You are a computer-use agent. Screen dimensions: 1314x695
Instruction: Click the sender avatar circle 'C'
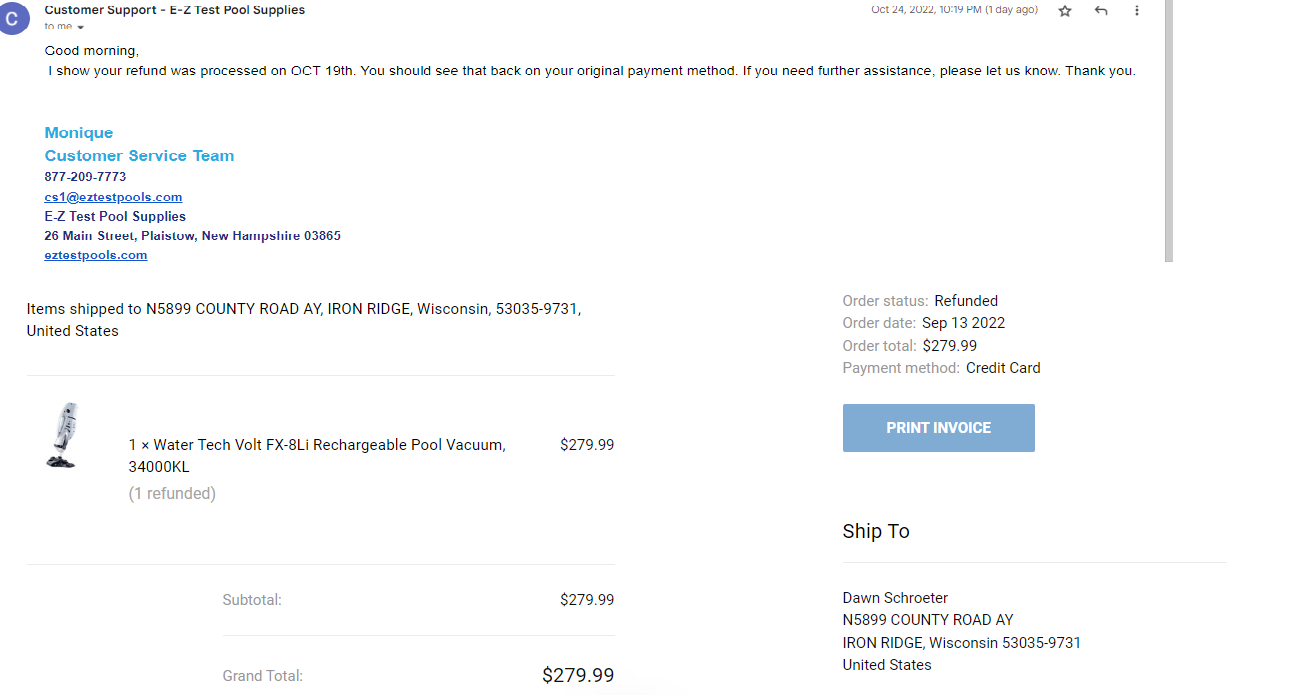tap(13, 18)
